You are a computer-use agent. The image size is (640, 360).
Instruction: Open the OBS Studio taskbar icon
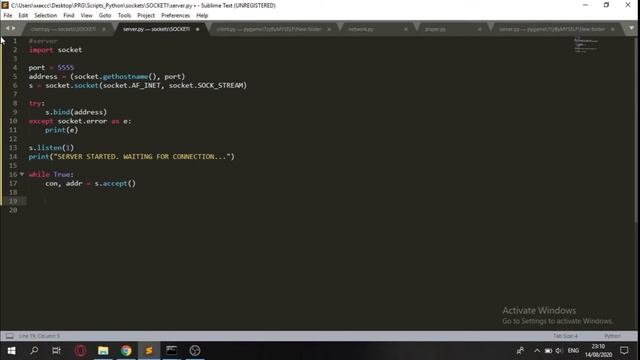pos(195,351)
